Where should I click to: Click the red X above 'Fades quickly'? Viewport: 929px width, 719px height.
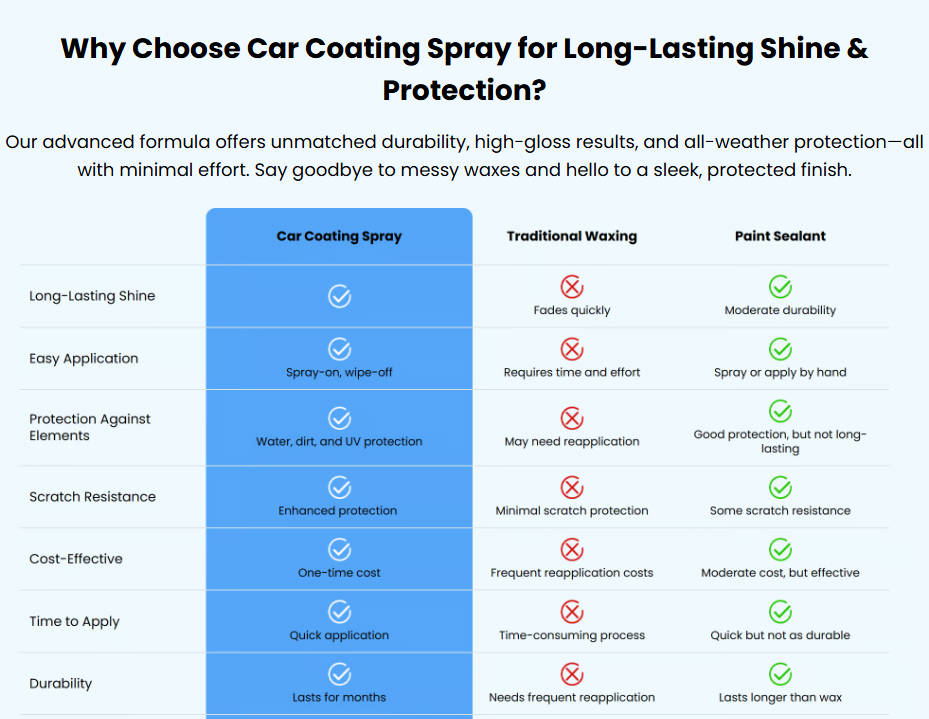tap(572, 287)
